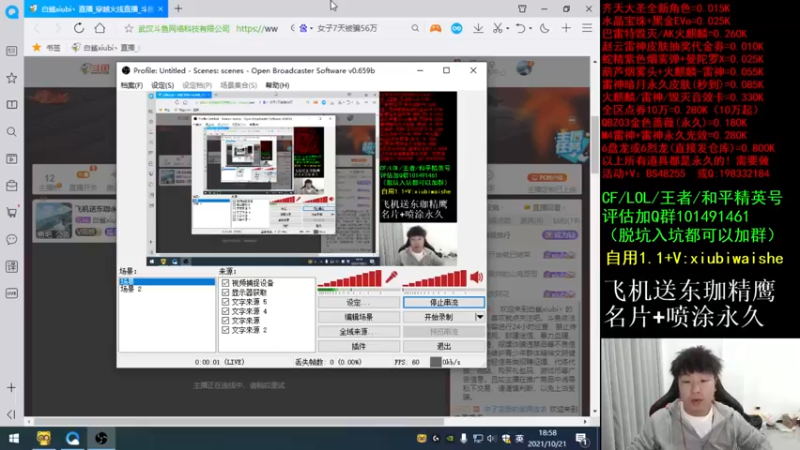Click the OBS icon on the taskbar

(x=101, y=438)
